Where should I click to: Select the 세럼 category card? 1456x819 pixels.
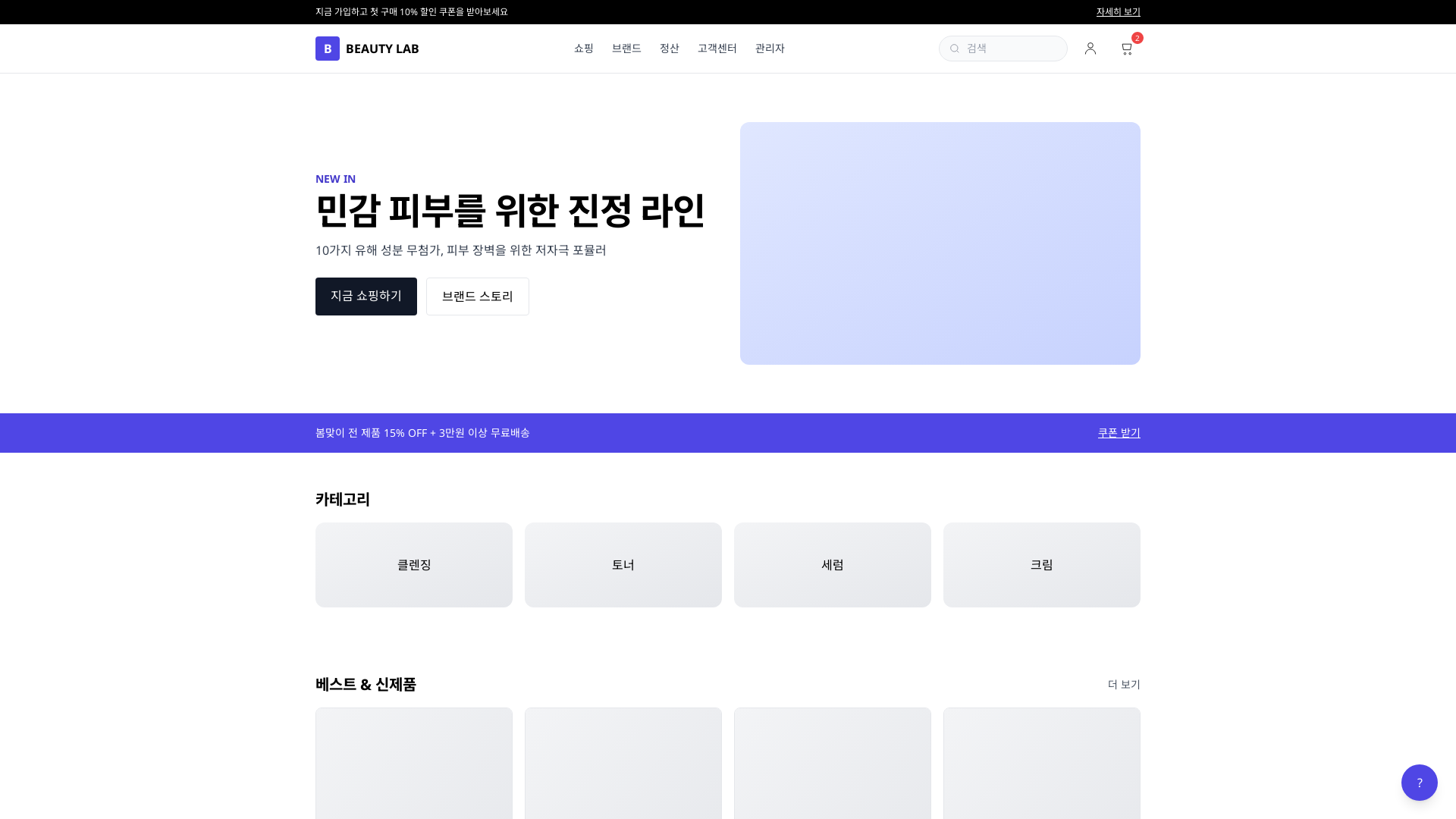832,564
